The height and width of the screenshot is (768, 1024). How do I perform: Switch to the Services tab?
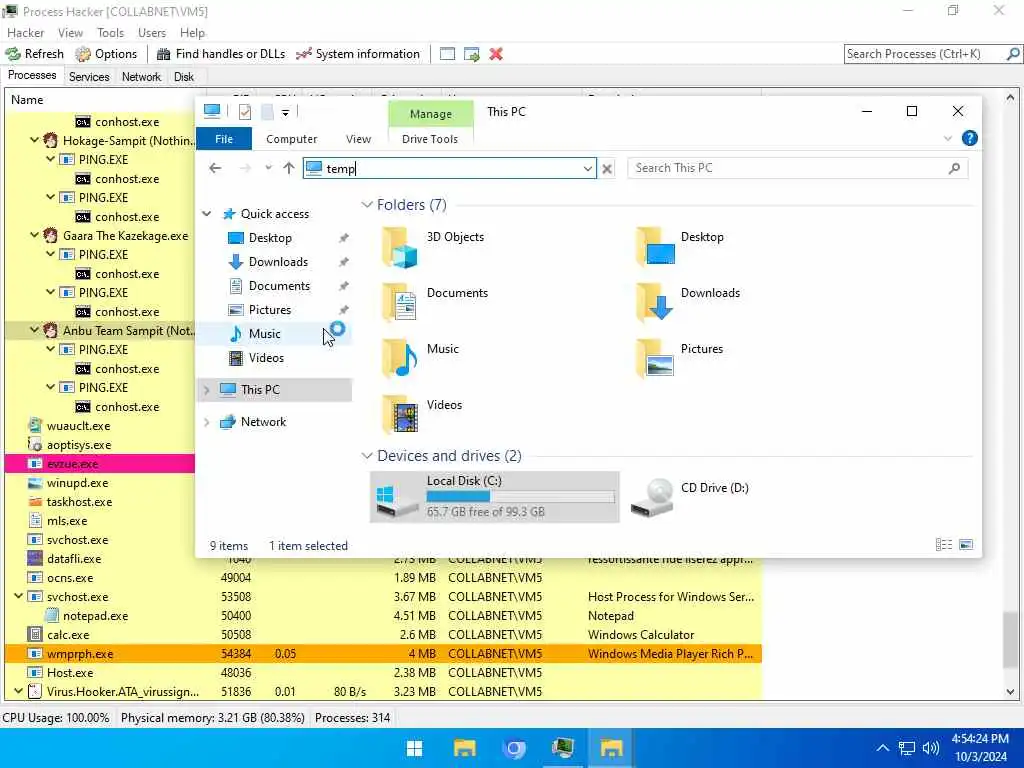coord(89,77)
